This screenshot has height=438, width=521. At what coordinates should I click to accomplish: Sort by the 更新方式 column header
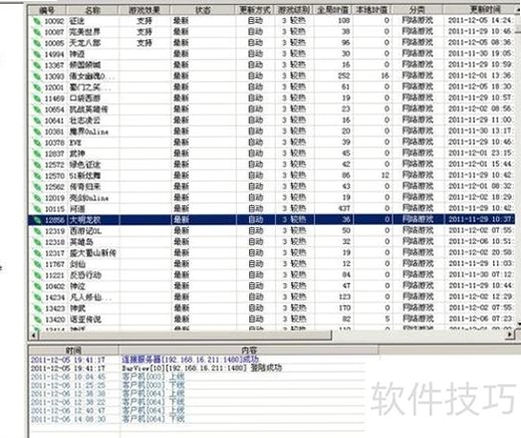tap(255, 11)
